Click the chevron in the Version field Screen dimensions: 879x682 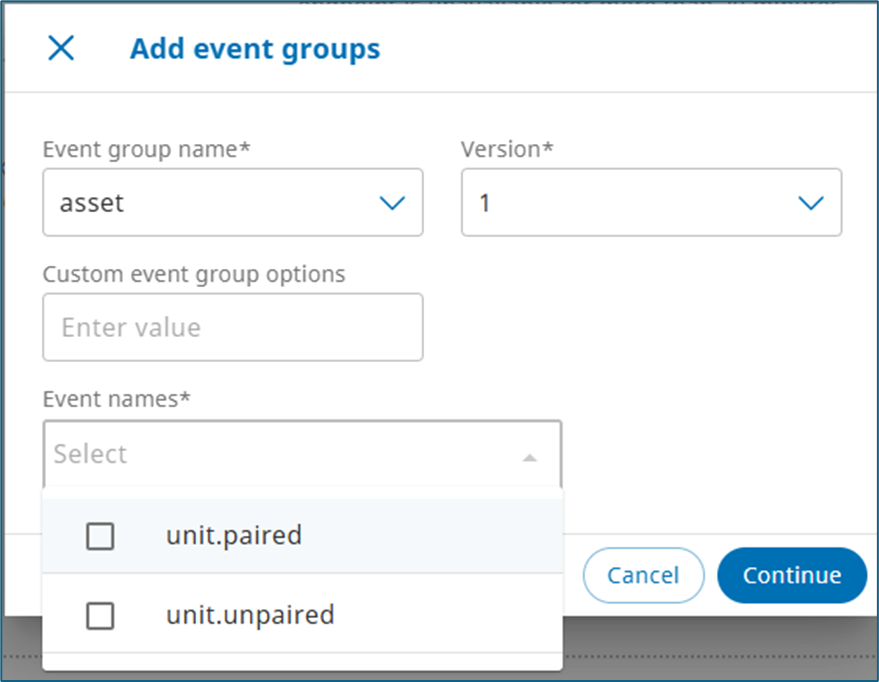[810, 203]
